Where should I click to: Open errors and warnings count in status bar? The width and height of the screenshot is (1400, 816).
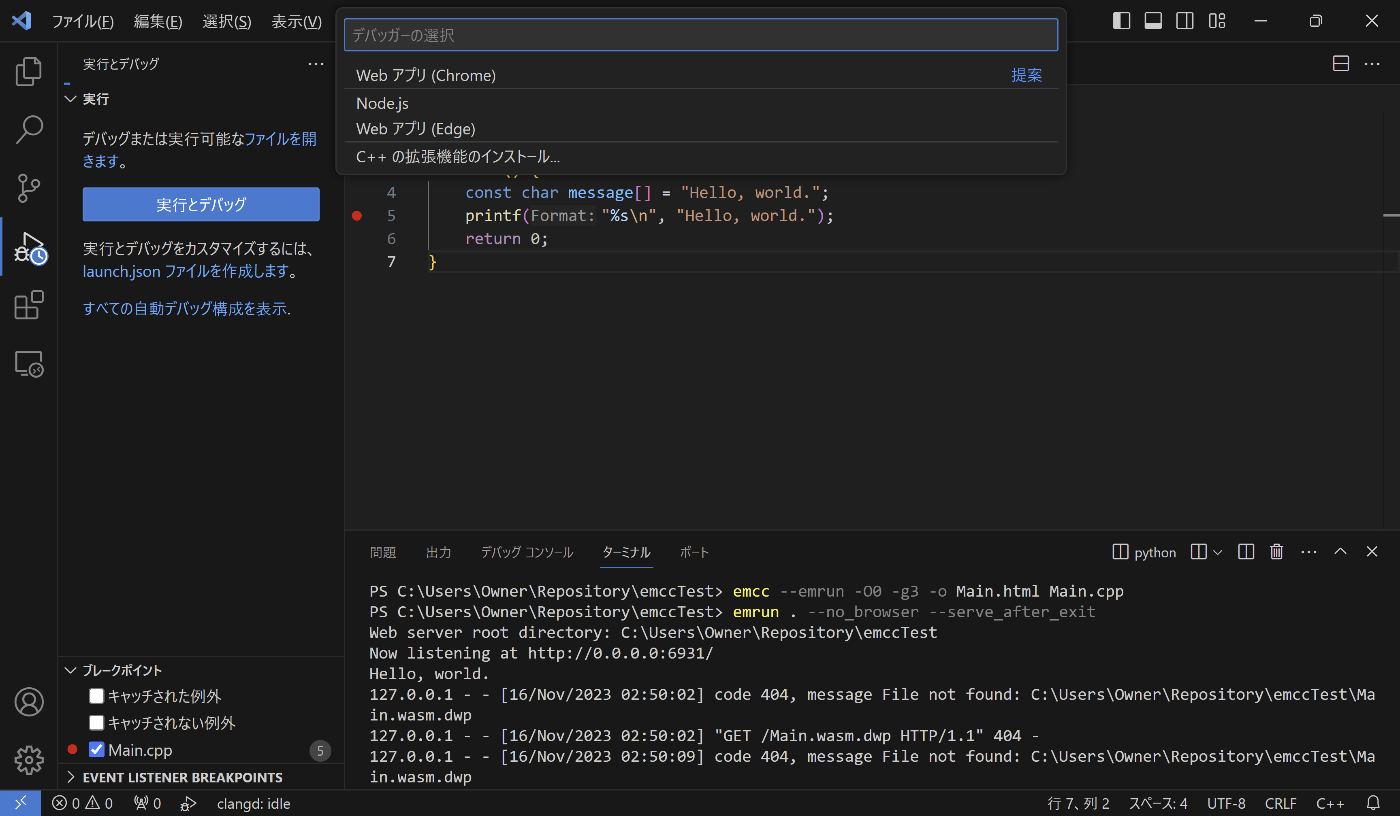pos(82,803)
